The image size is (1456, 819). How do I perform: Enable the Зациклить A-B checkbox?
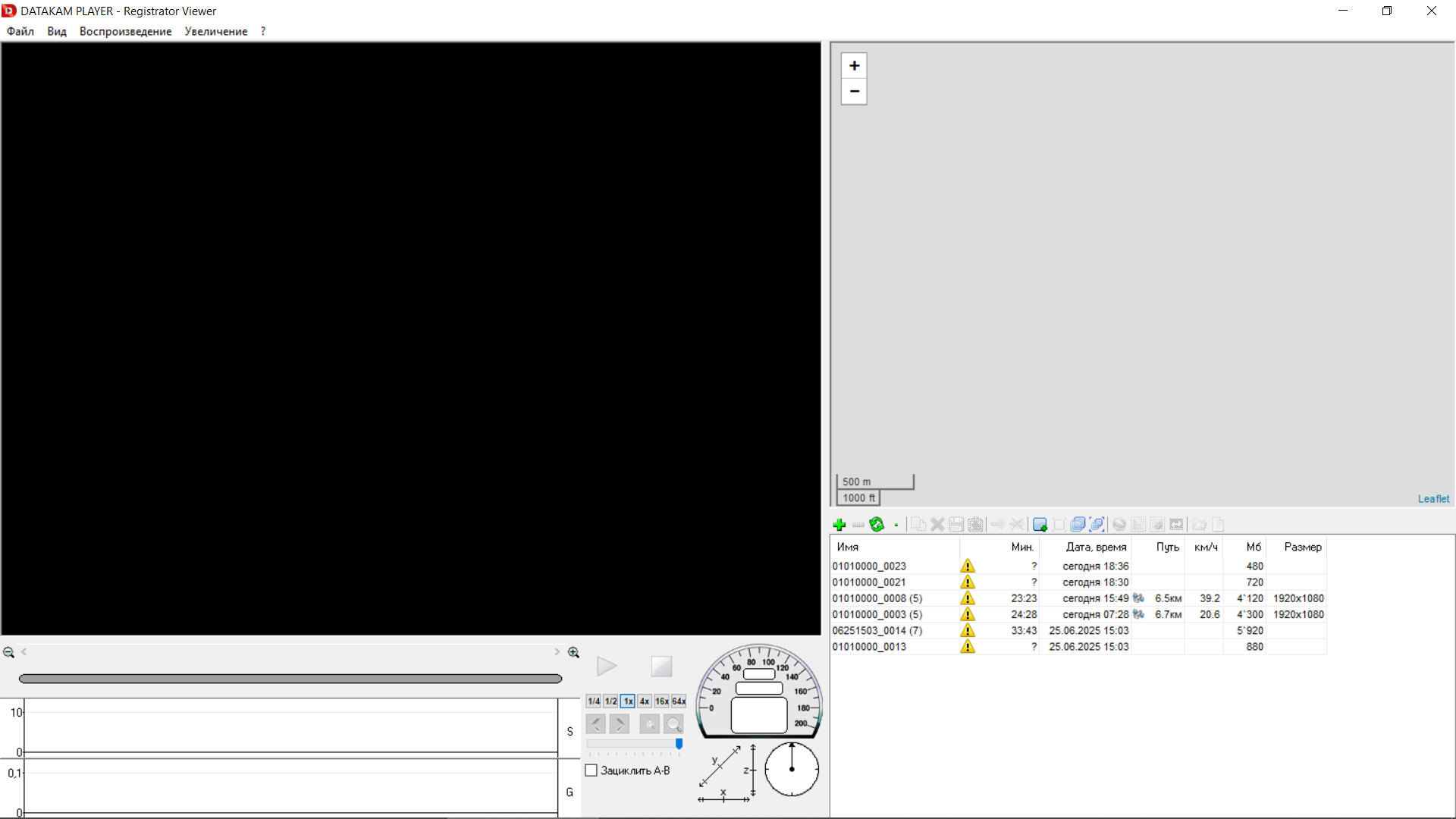pyautogui.click(x=591, y=770)
